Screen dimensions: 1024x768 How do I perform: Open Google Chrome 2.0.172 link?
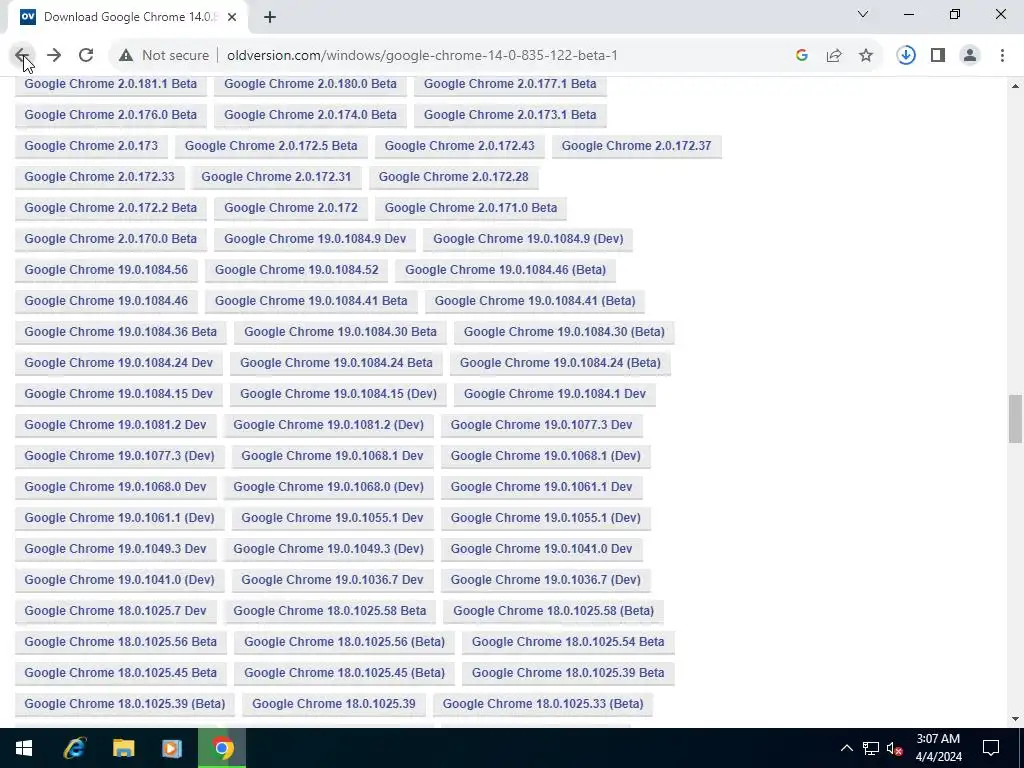click(x=291, y=208)
